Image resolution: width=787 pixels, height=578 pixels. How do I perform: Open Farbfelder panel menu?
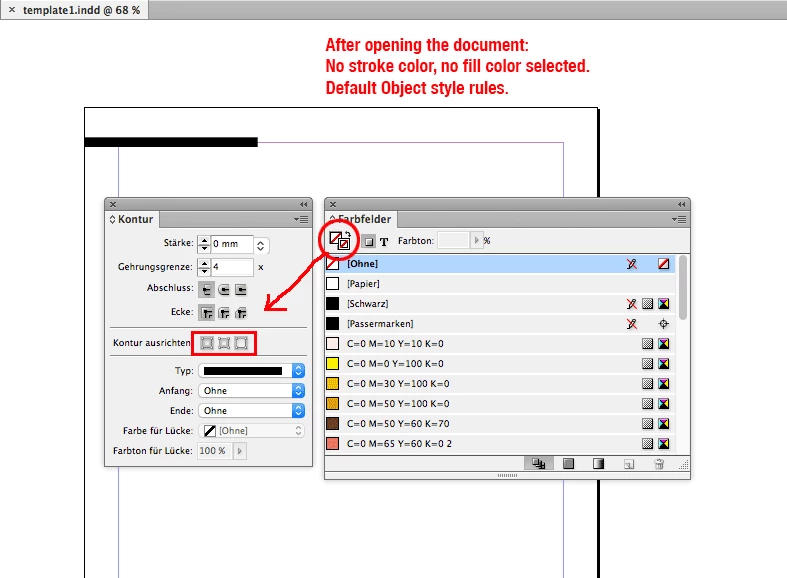[x=679, y=219]
